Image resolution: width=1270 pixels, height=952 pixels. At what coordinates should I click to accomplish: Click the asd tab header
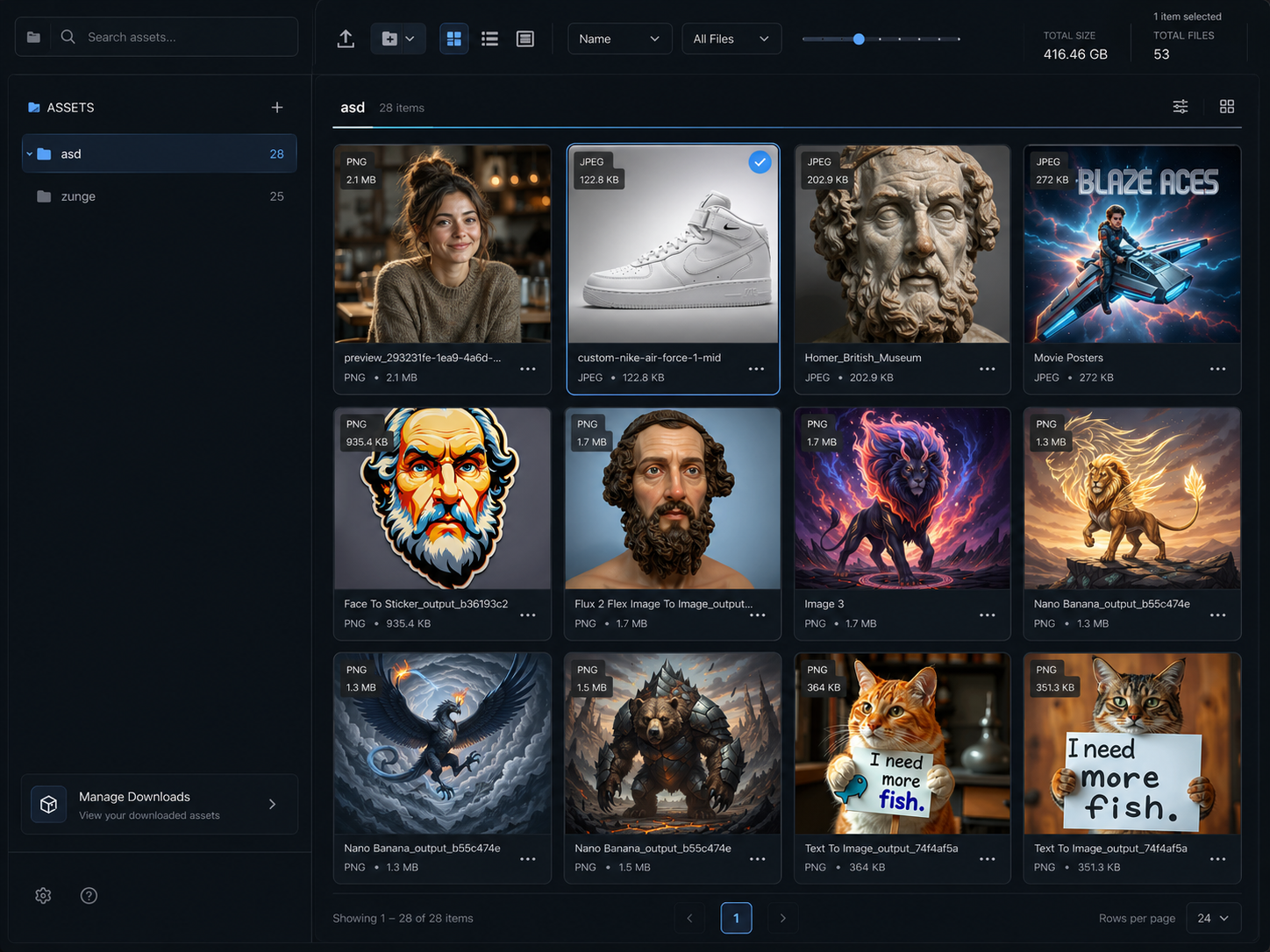[353, 107]
